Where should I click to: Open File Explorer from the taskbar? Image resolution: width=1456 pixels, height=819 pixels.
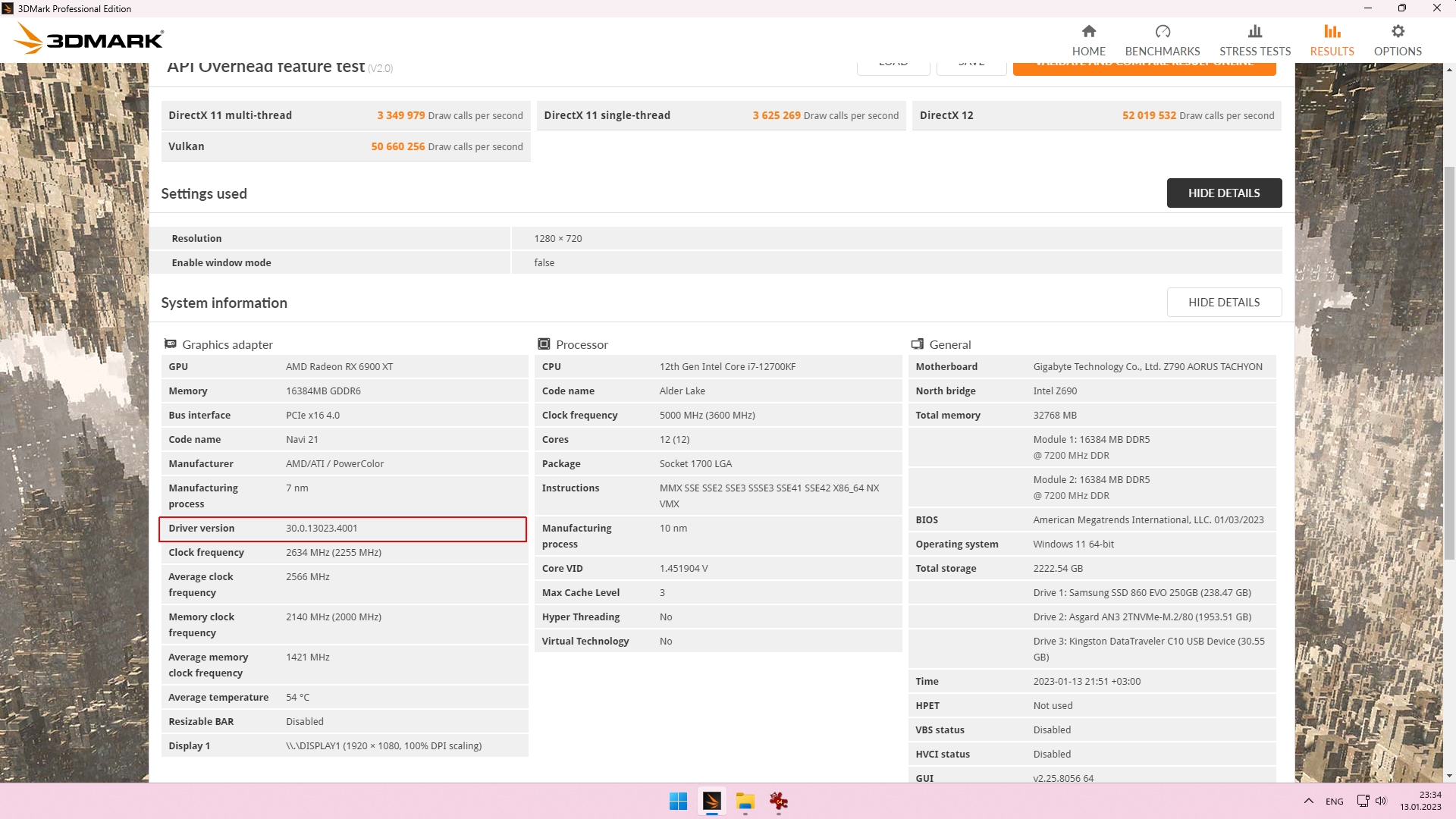click(x=745, y=802)
